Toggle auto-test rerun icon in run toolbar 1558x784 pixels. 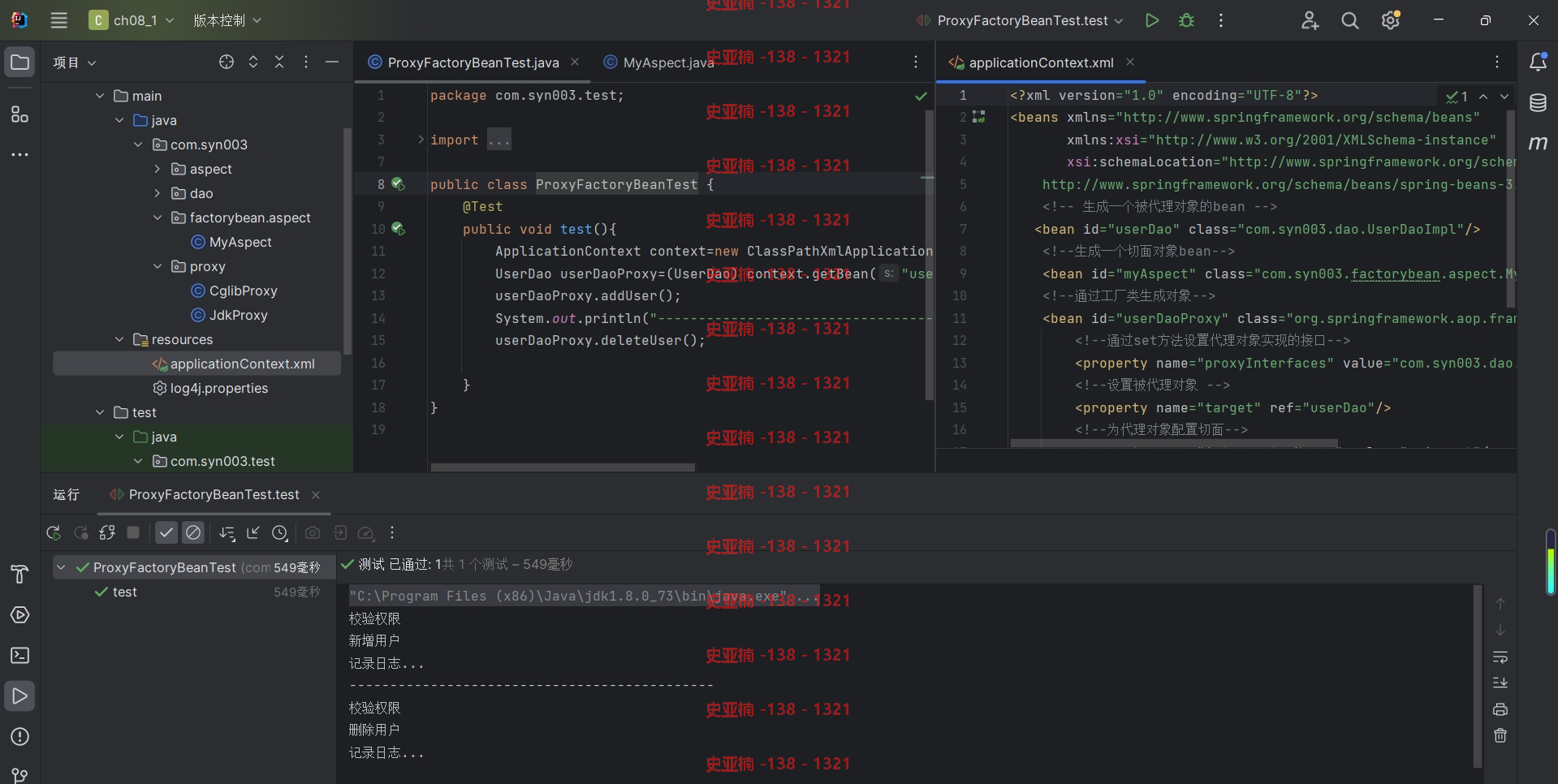click(x=107, y=532)
